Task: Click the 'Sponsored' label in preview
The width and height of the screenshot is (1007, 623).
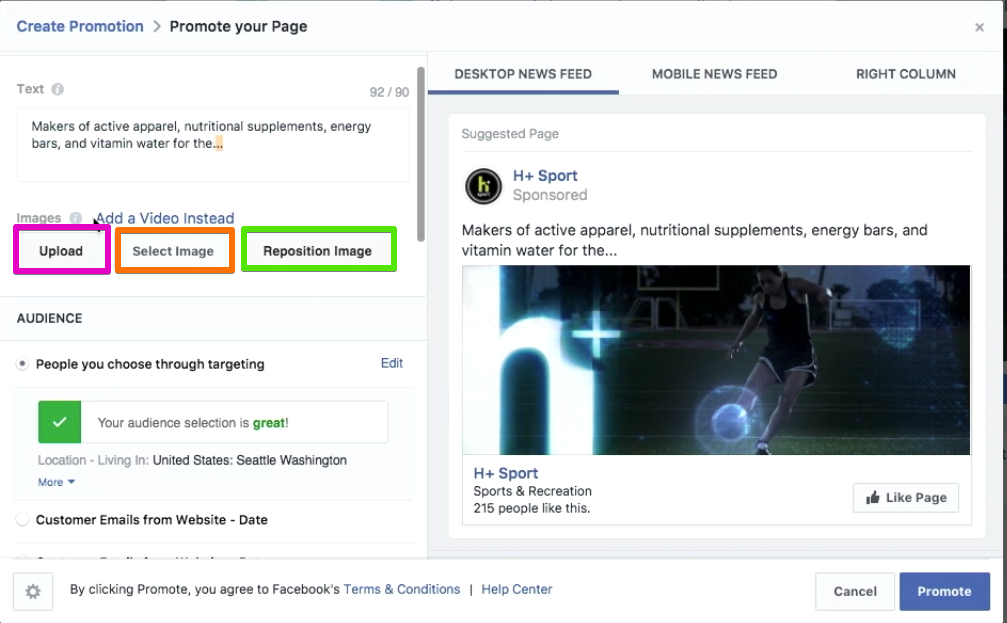Action: click(550, 195)
